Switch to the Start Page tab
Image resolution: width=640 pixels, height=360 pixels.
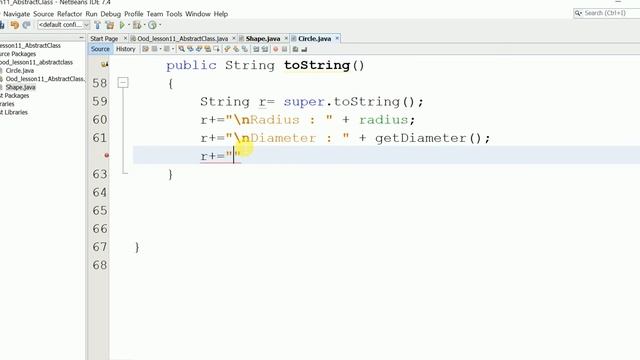(x=104, y=38)
